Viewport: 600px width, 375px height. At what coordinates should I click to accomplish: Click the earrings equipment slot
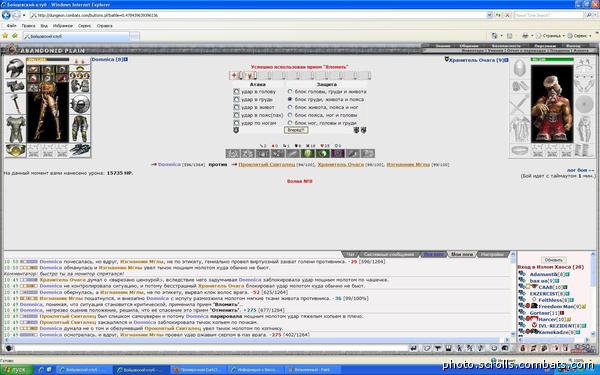pyautogui.click(x=80, y=61)
